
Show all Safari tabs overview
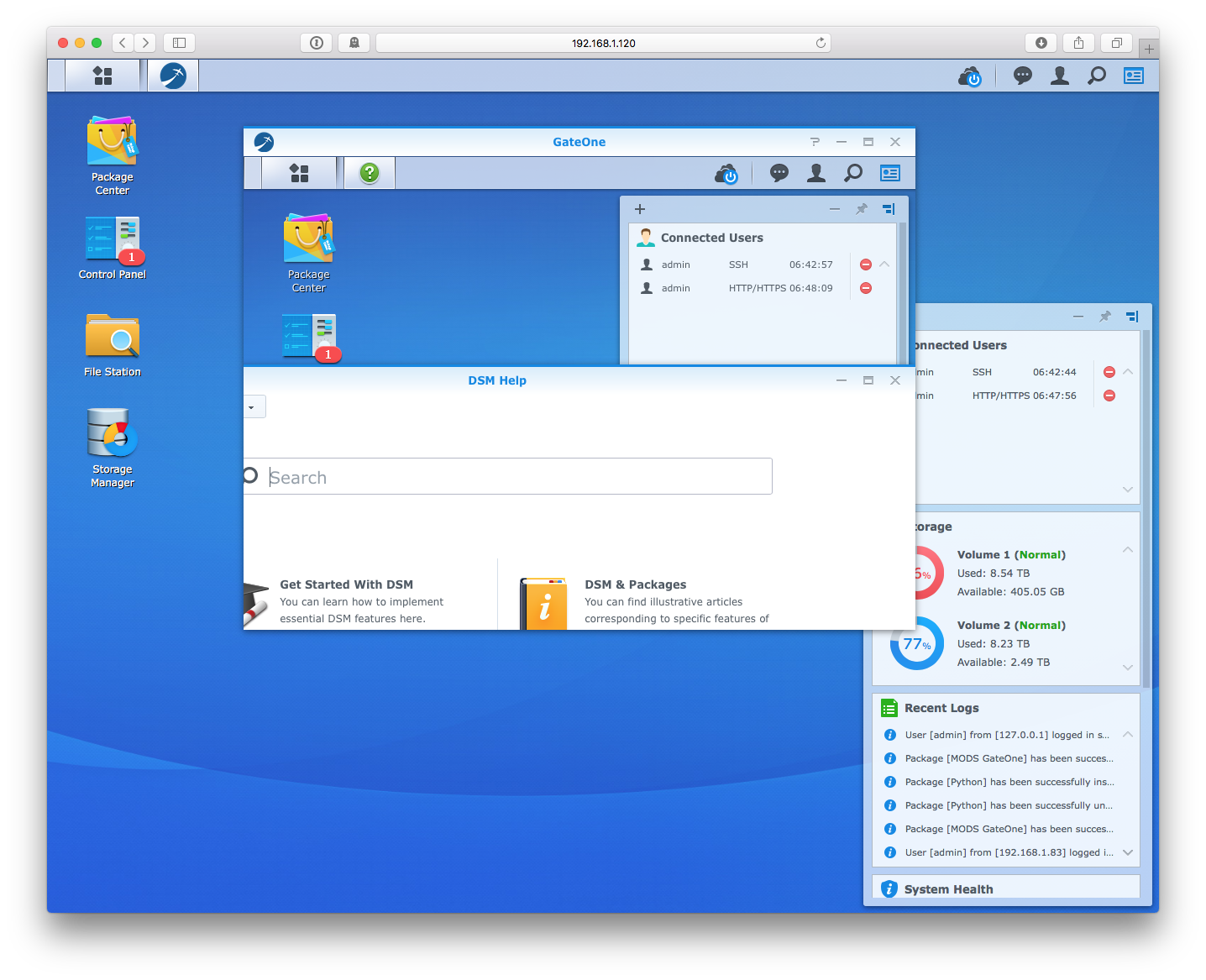[1117, 43]
